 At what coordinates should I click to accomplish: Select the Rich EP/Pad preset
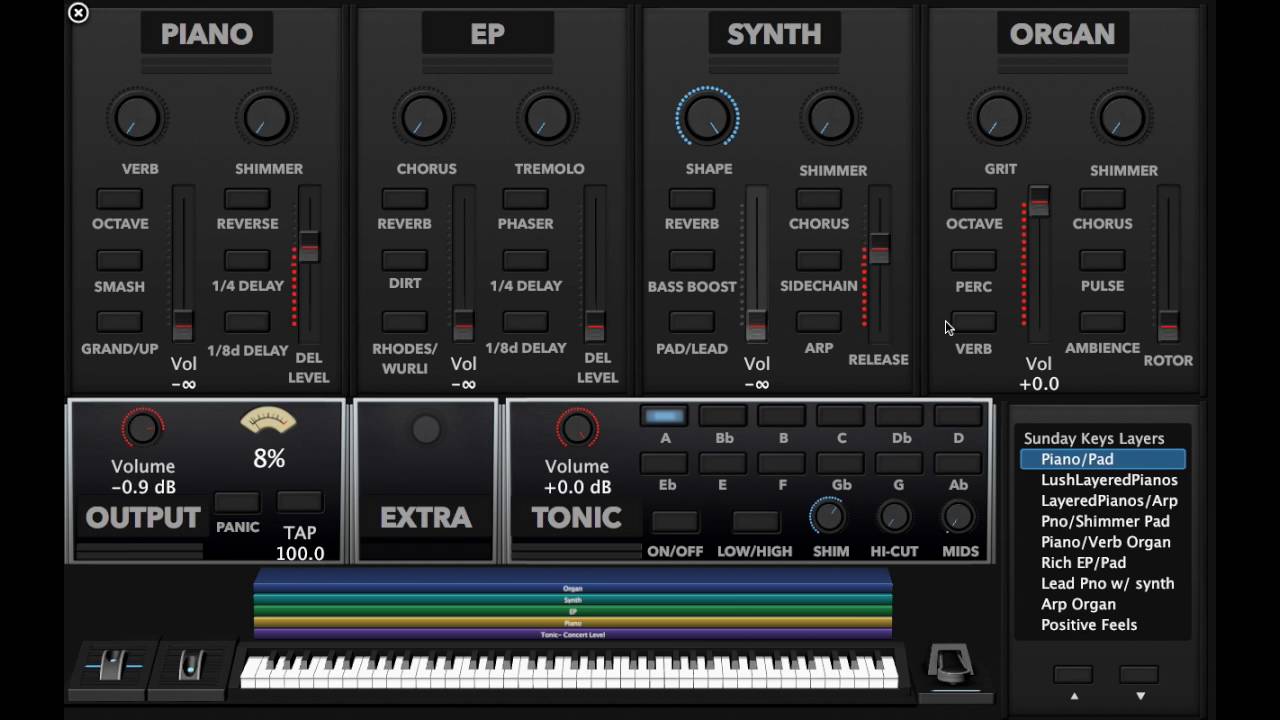1083,563
